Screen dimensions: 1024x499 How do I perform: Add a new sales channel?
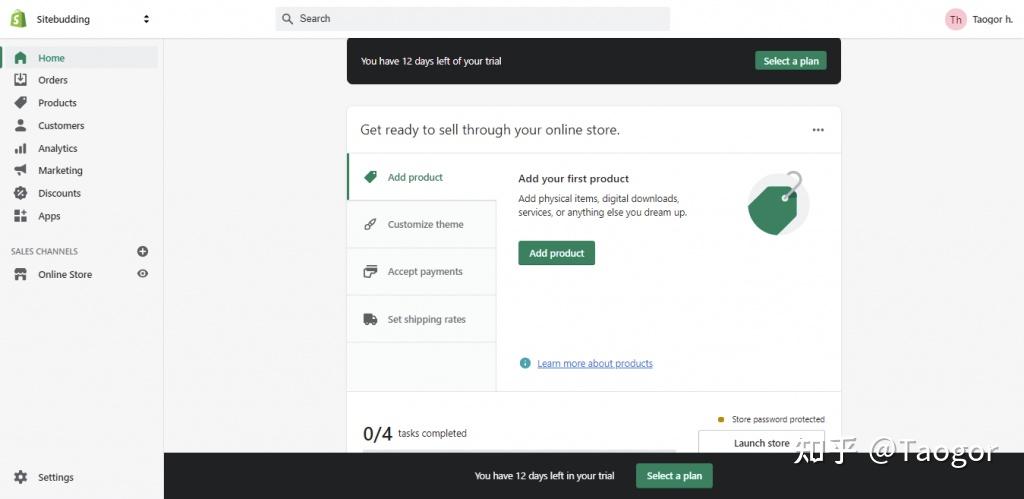142,251
